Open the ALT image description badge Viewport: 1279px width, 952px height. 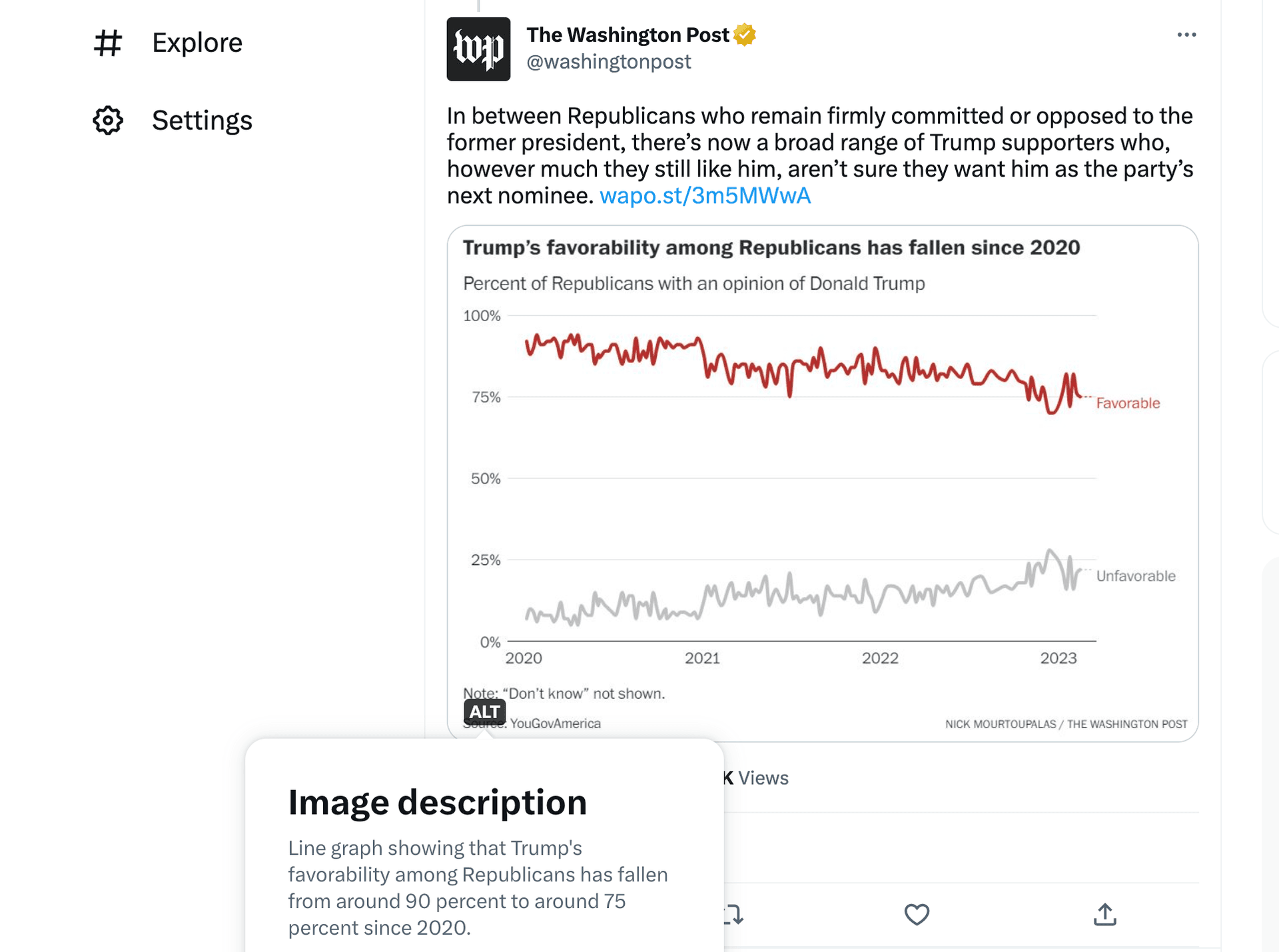(x=486, y=712)
